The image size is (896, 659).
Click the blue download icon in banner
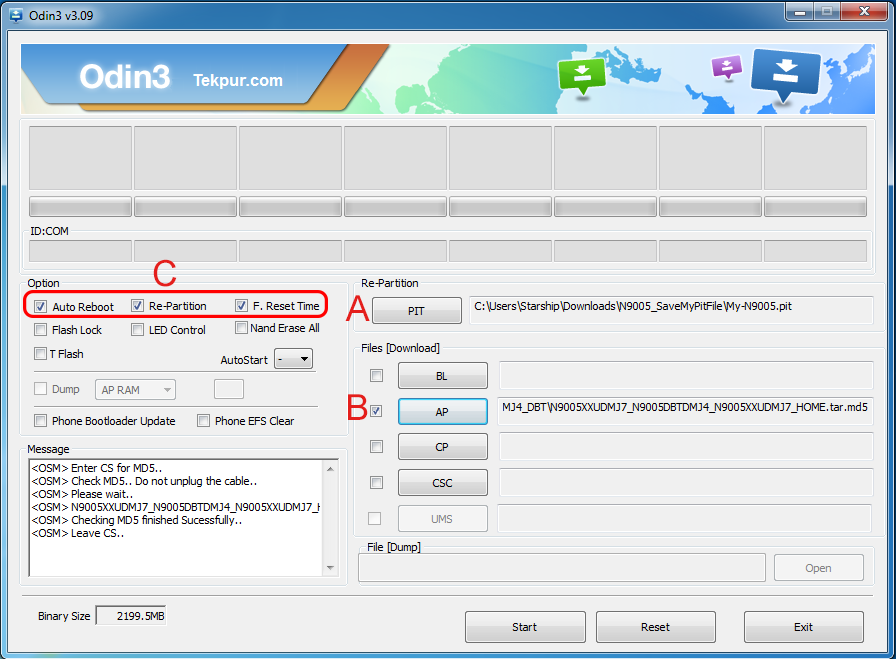785,75
